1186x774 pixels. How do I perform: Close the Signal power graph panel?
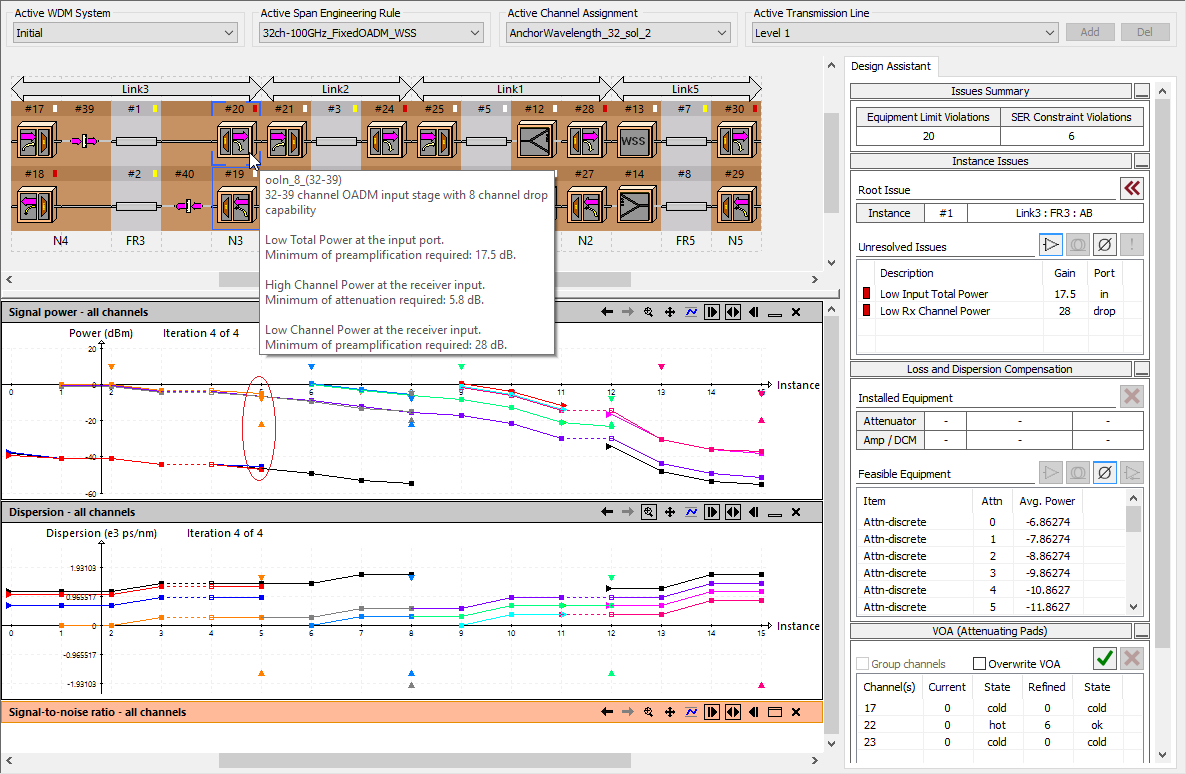pos(796,312)
